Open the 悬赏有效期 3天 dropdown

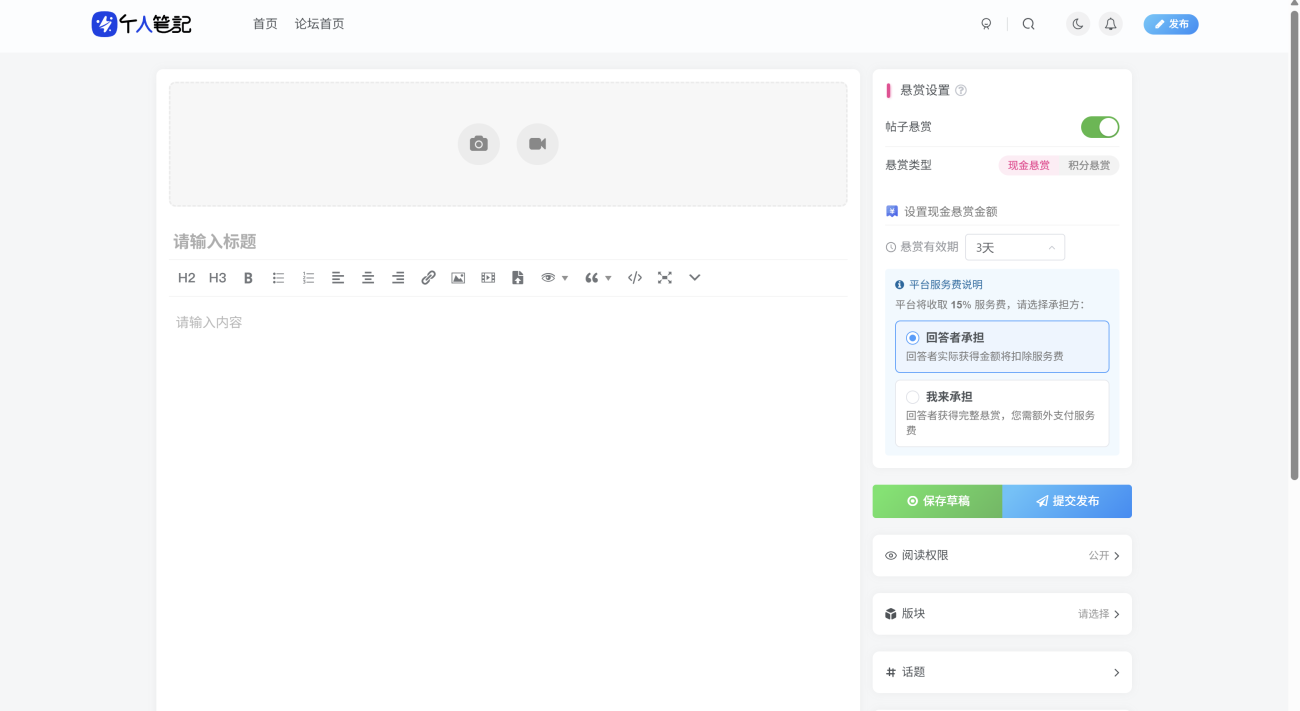click(1014, 247)
